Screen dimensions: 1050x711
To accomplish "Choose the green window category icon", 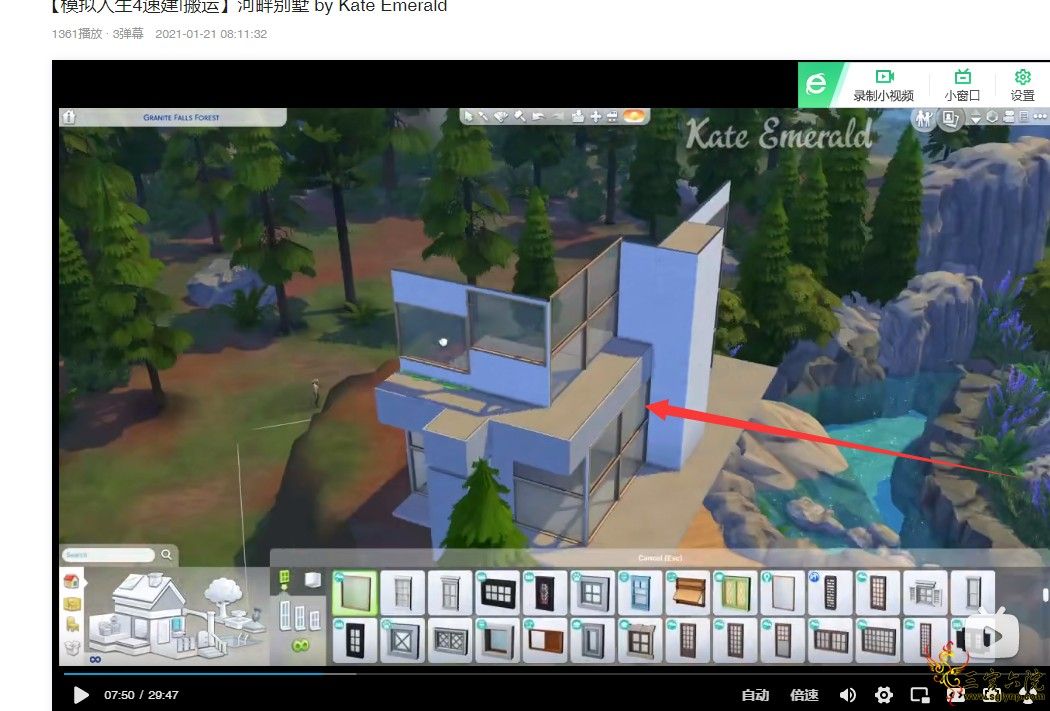I will tap(285, 580).
